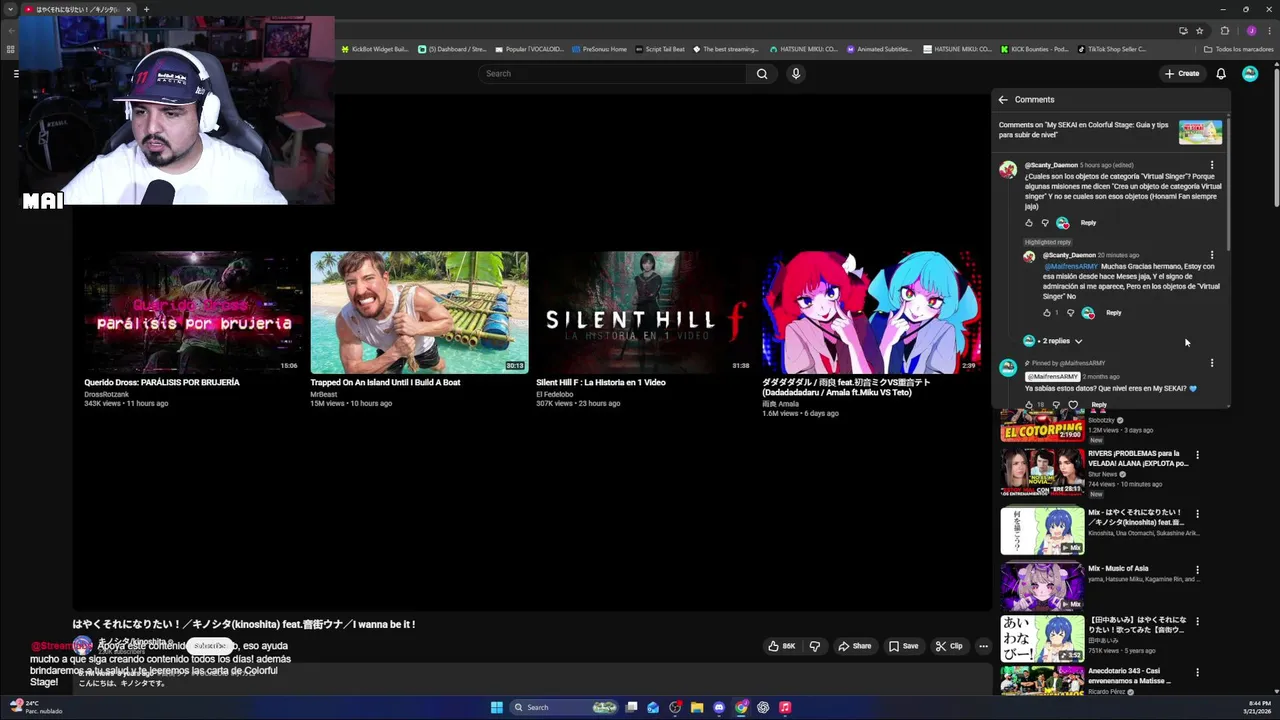Open new browser tab with plus
Image resolution: width=1280 pixels, height=720 pixels.
click(x=146, y=9)
